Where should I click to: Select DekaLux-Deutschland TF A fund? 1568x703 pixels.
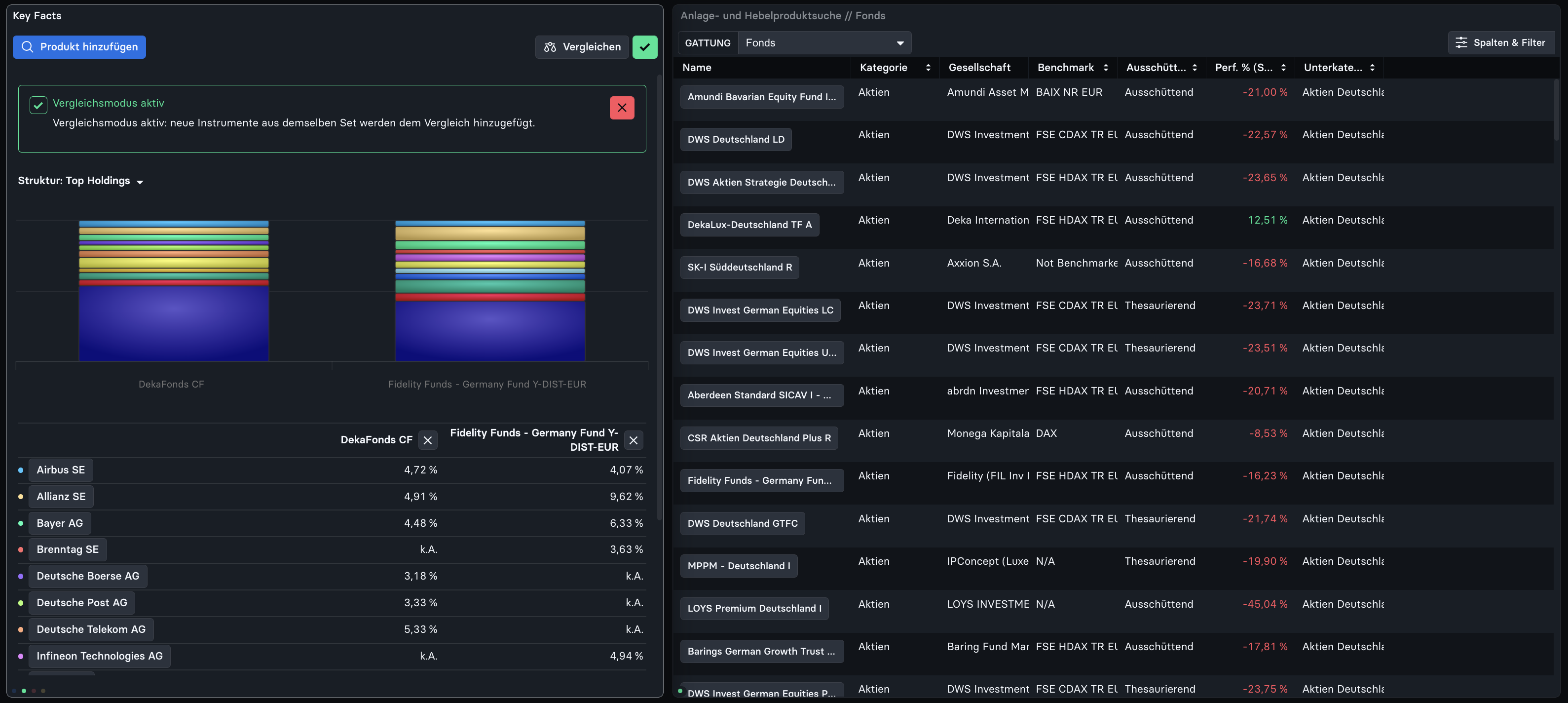pos(749,225)
